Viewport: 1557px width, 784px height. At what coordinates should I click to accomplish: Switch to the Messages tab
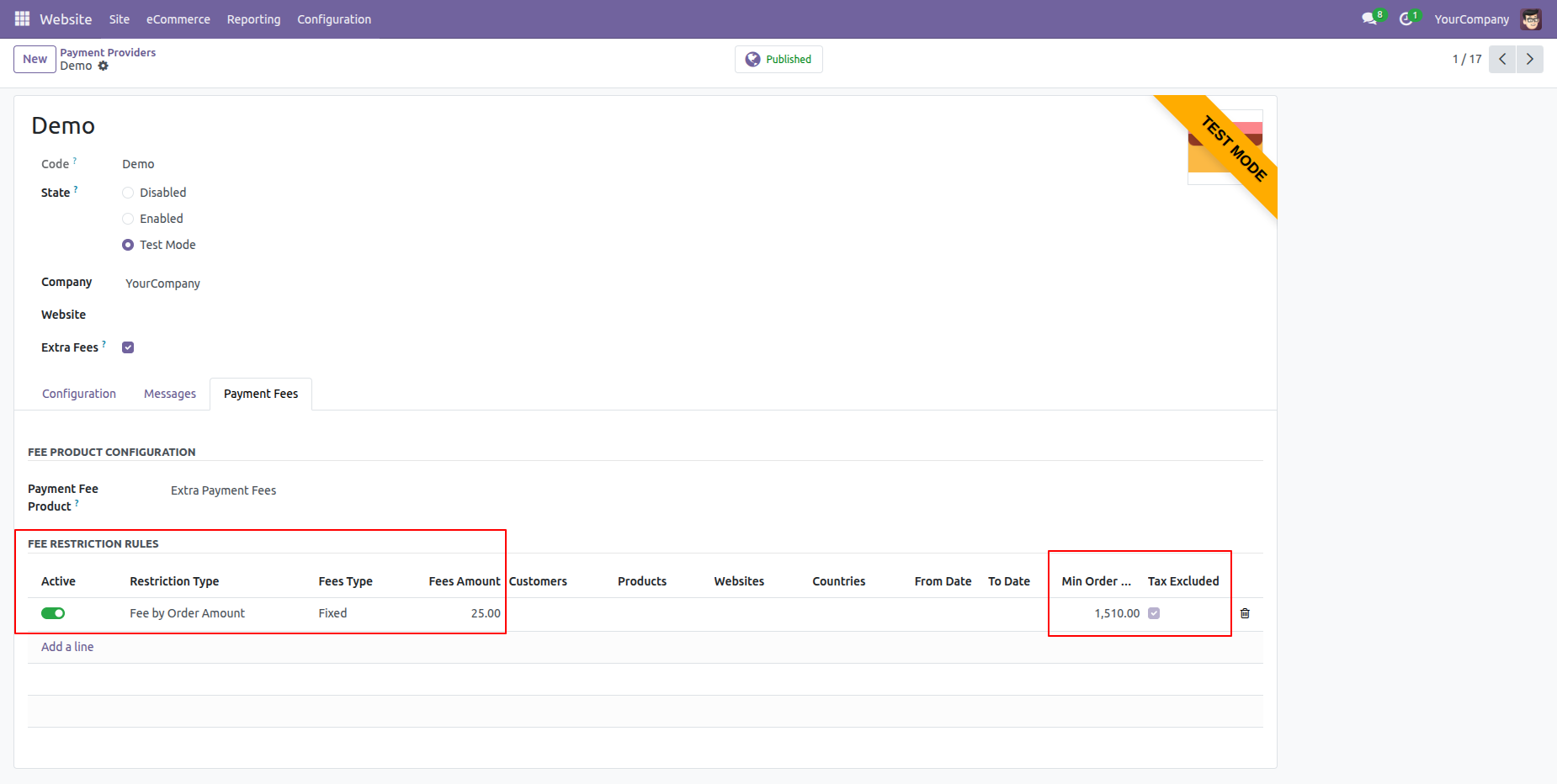pos(169,394)
